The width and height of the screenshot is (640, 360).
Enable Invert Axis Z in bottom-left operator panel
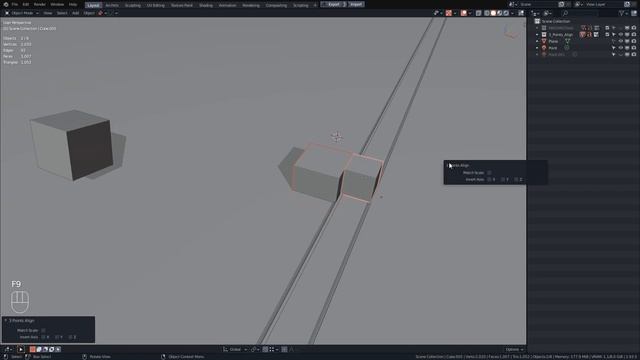point(70,337)
